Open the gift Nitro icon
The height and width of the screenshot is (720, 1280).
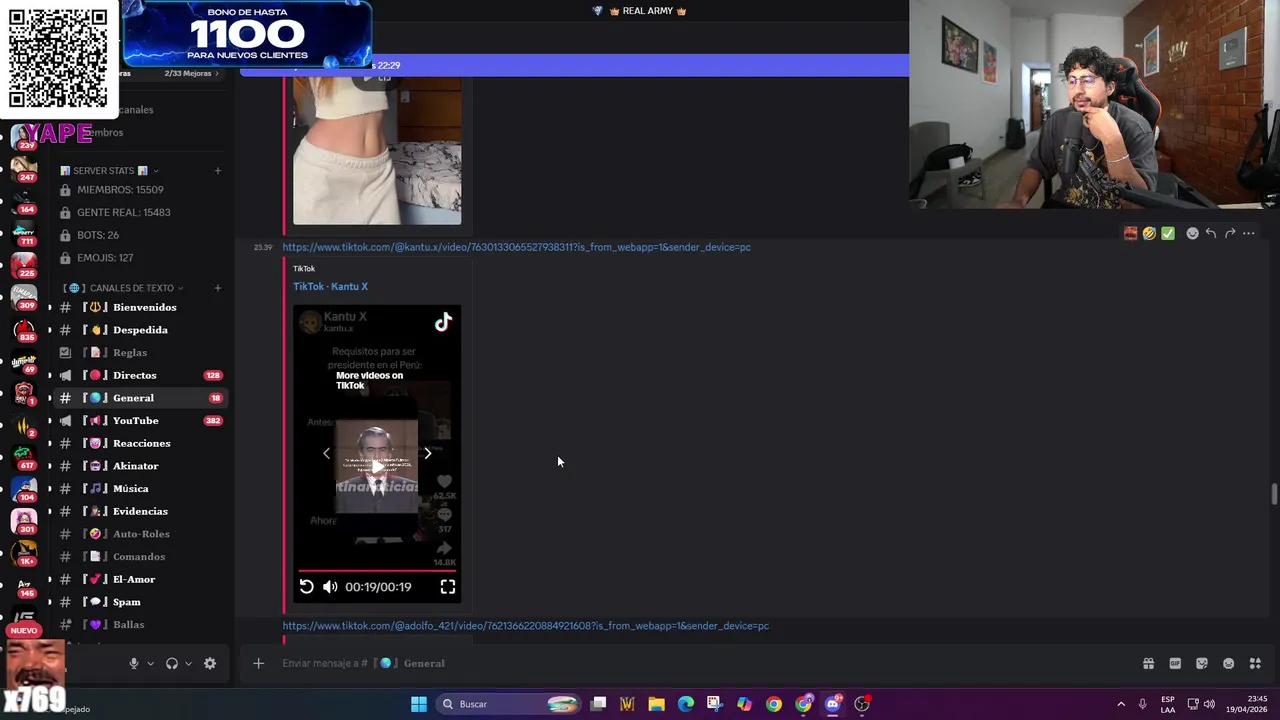click(1148, 663)
